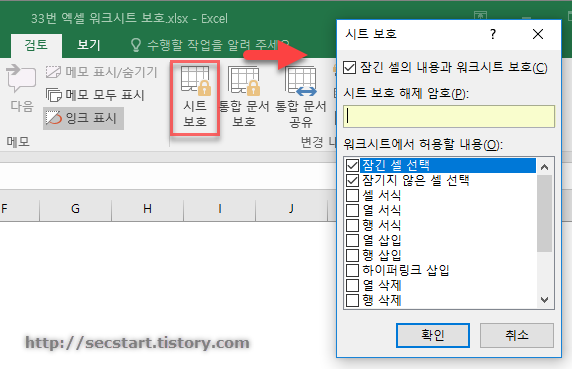Click the ribbon display options icon in title bar
The image size is (572, 369).
pyautogui.click(x=480, y=15)
